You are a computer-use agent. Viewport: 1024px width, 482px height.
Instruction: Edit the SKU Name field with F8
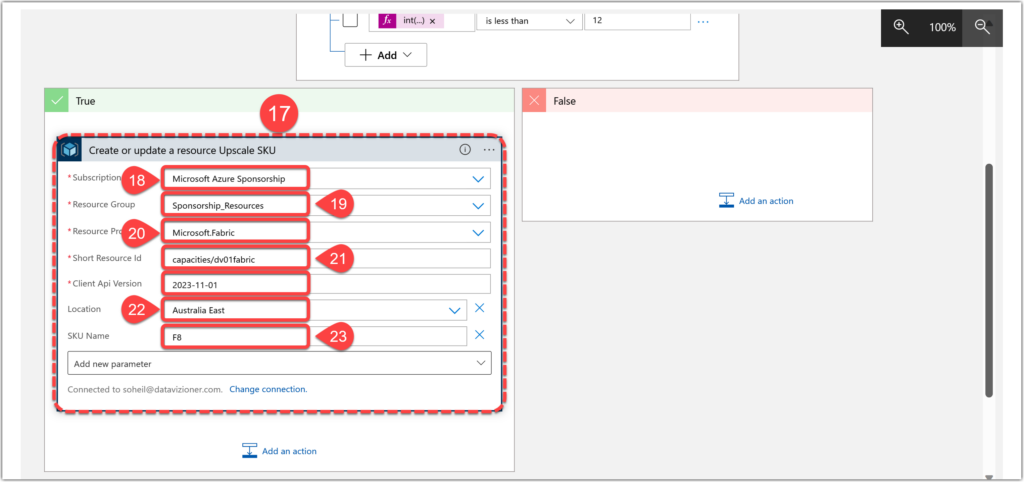tap(315, 338)
